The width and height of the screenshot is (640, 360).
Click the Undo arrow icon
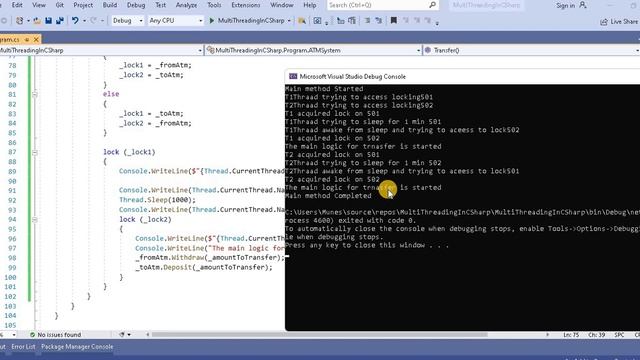pos(75,20)
